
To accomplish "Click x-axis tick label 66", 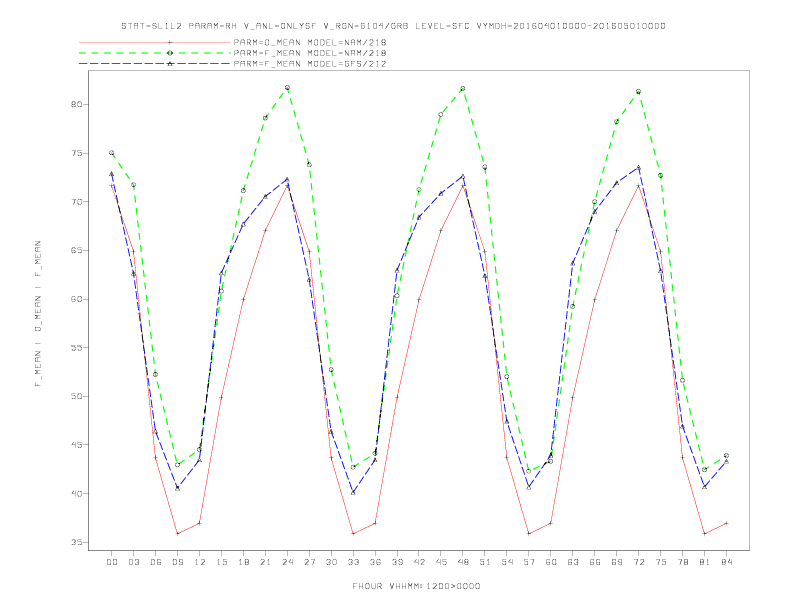I will [595, 562].
